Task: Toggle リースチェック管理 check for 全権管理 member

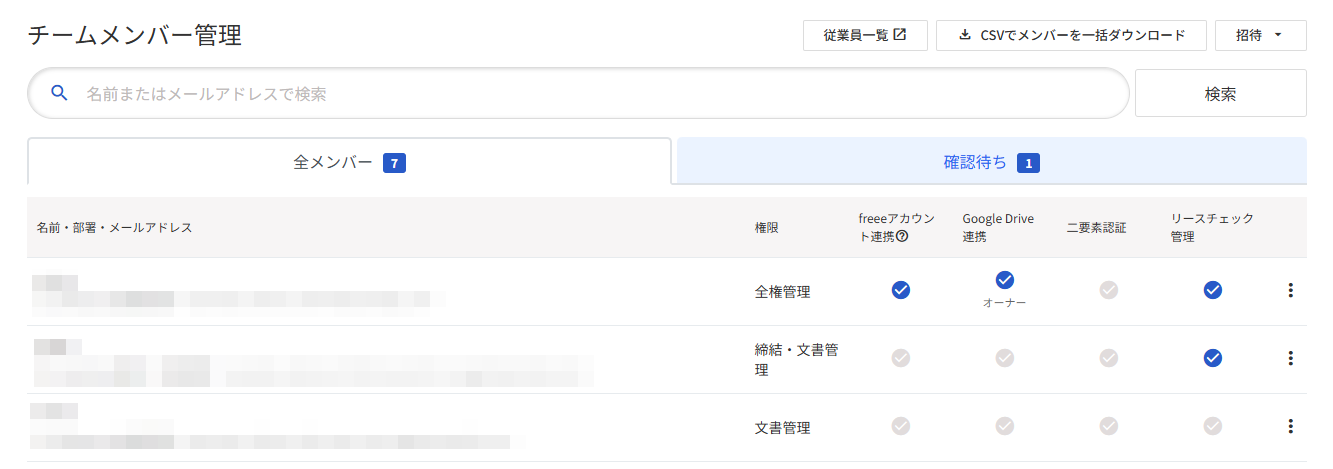Action: 1213,290
